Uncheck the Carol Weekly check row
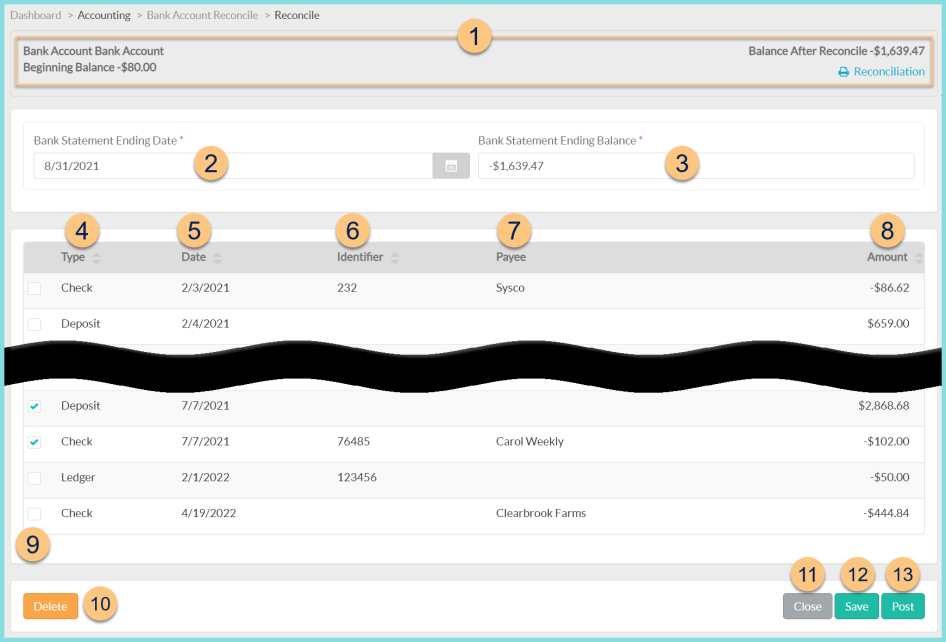Screen dimensions: 946x642 tap(36, 441)
